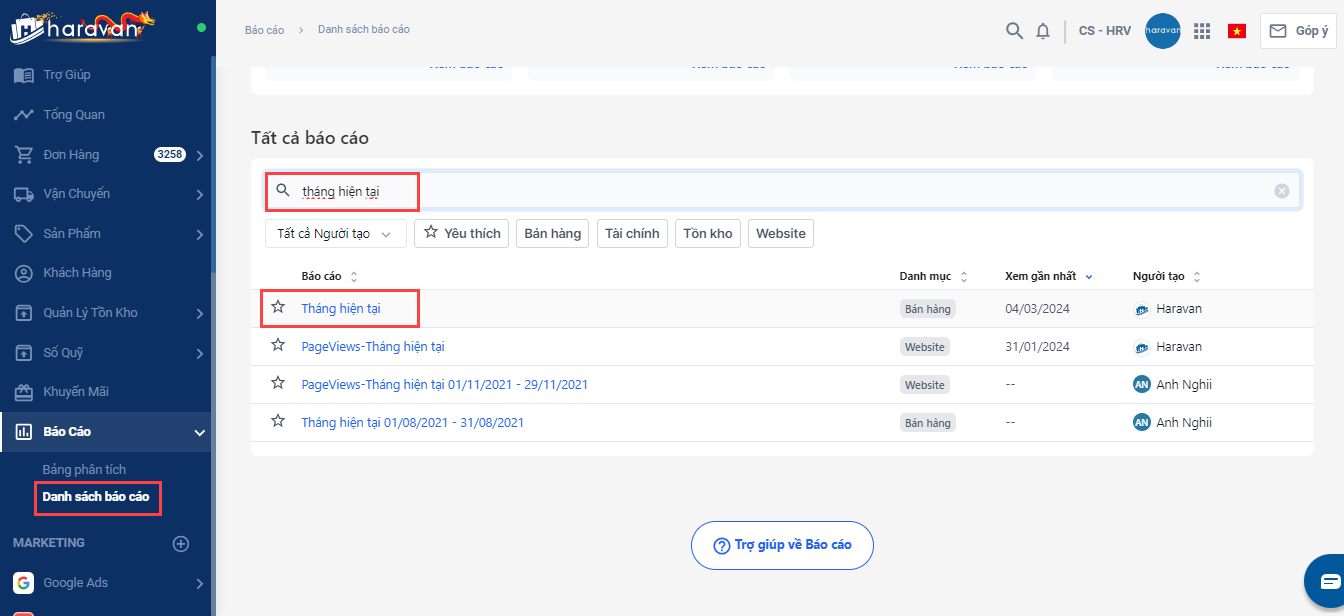Open the Tháng hiện tại 01/08/2021 report link
1344x616 pixels.
tap(412, 423)
